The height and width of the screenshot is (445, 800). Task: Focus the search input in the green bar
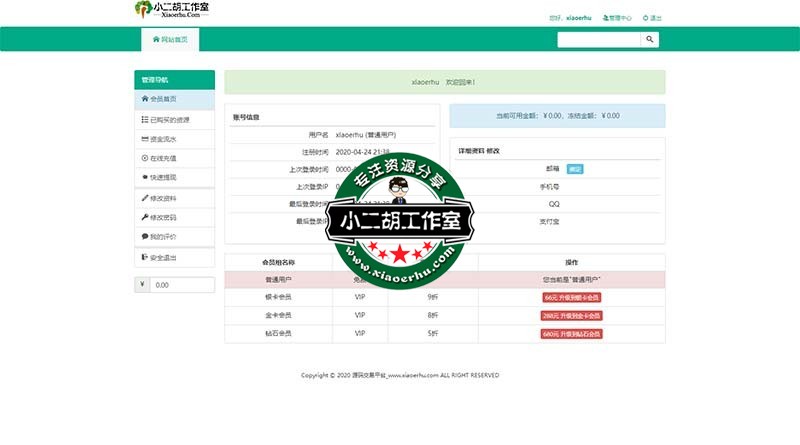point(599,40)
